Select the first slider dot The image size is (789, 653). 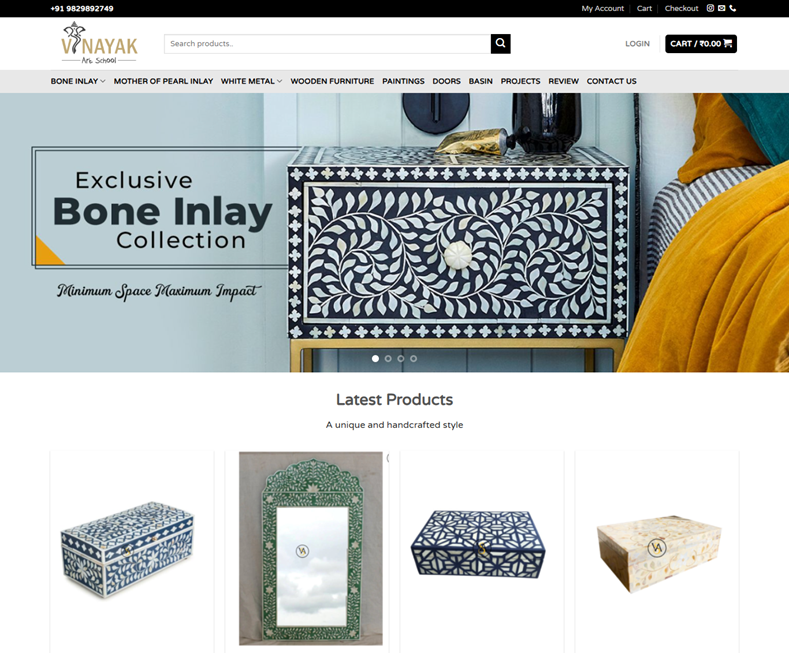[x=375, y=359]
